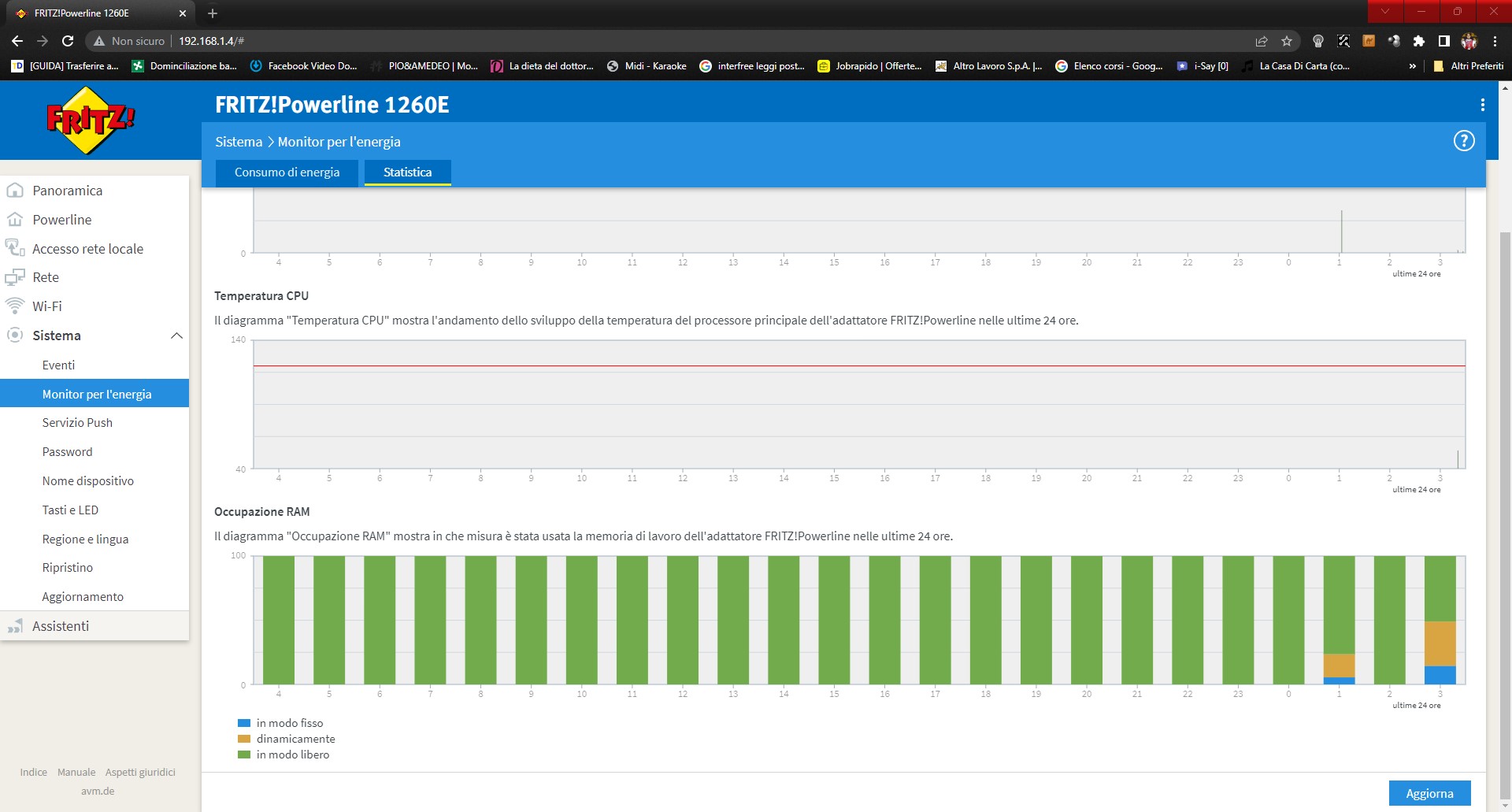
Task: Click the Manuale footer link
Action: tap(76, 773)
